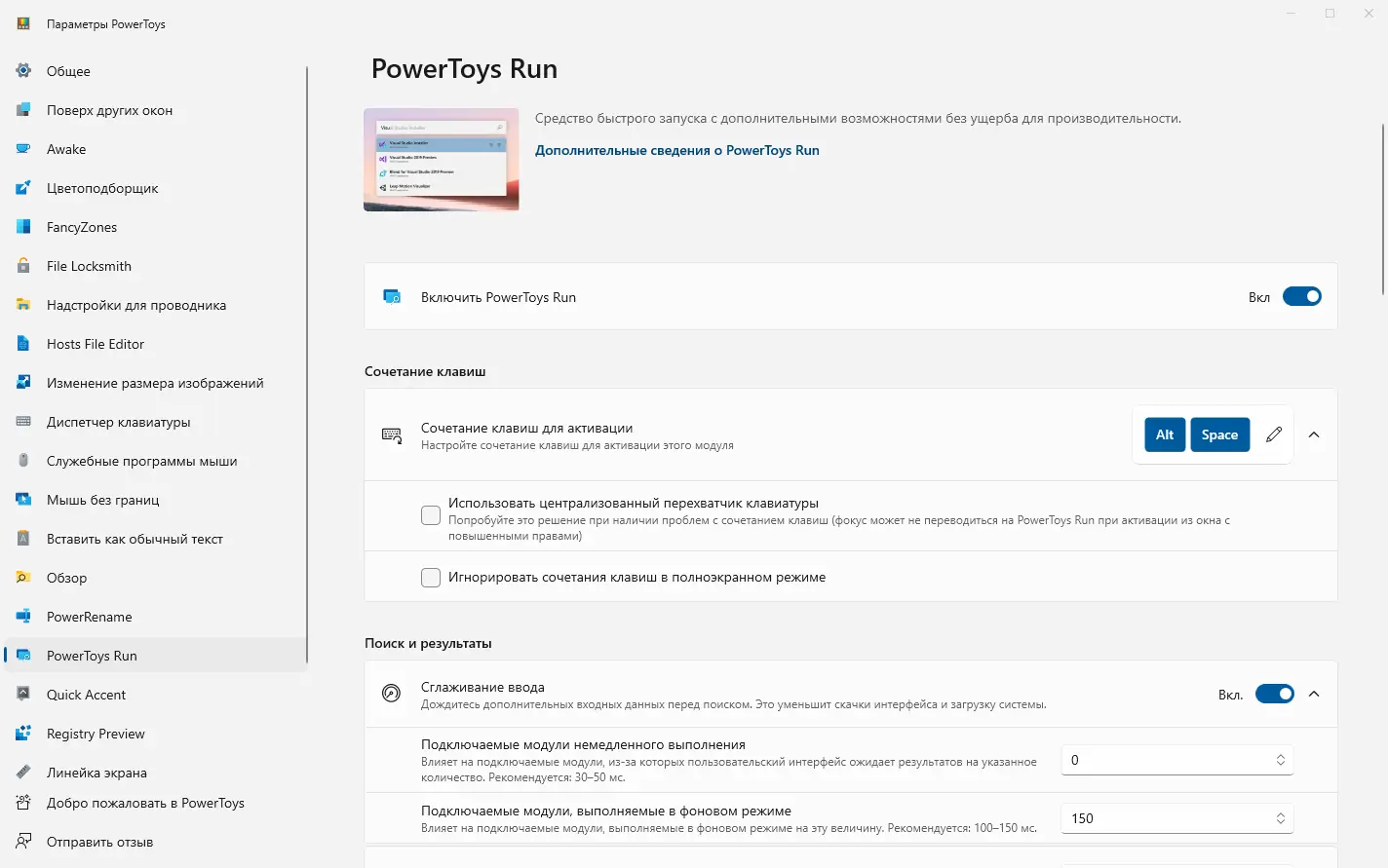Screen dimensions: 1388x868
Task: Select the Мышь без границ icon
Action: coord(23,500)
